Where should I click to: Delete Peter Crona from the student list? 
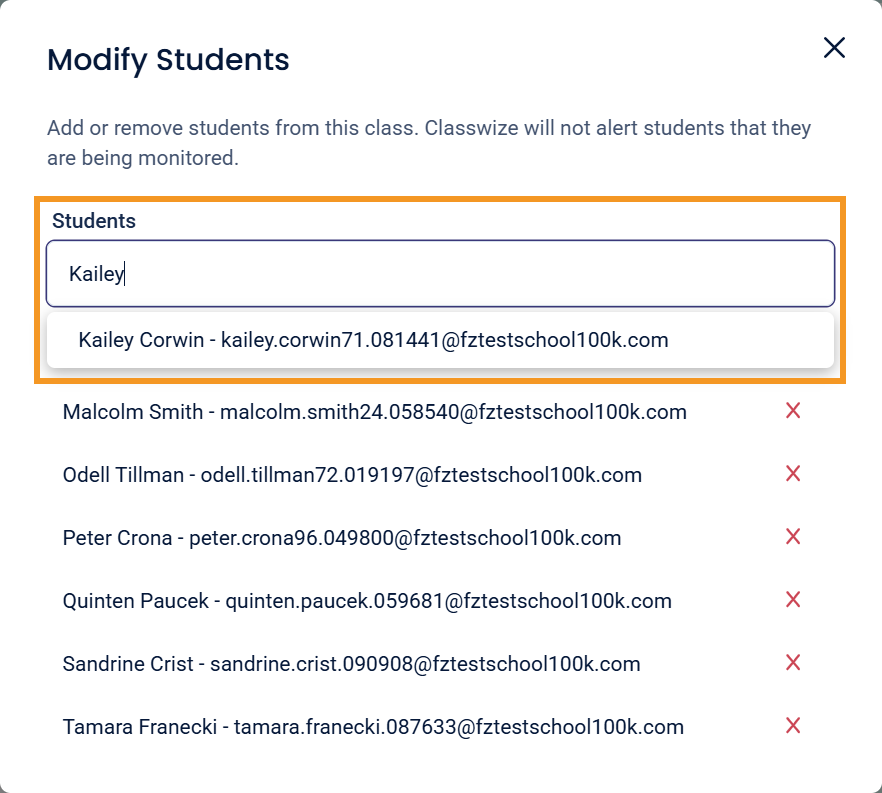point(793,537)
